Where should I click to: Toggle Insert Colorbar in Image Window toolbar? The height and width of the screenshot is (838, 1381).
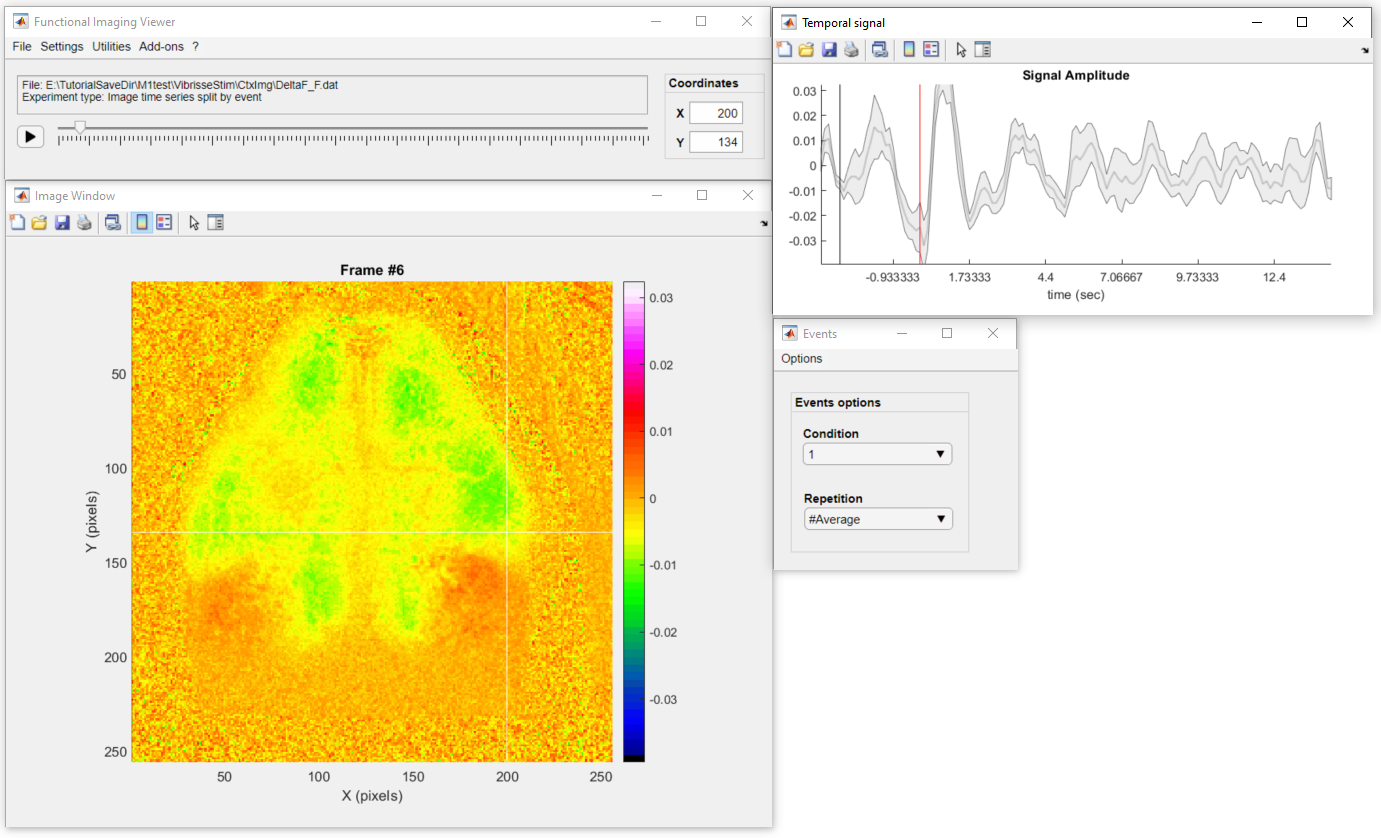pyautogui.click(x=142, y=222)
